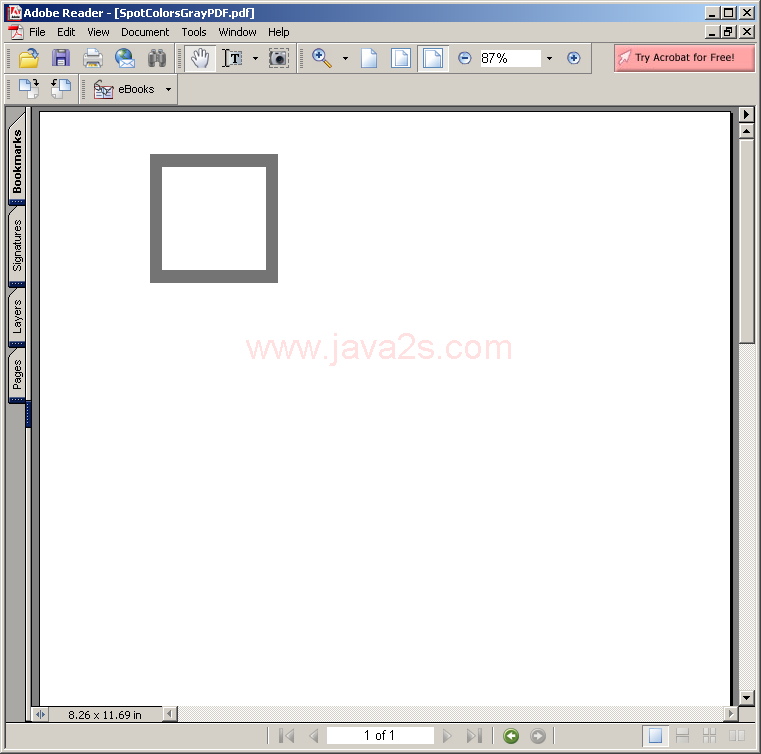Open the Pages side tab
The width and height of the screenshot is (761, 754).
pyautogui.click(x=17, y=375)
